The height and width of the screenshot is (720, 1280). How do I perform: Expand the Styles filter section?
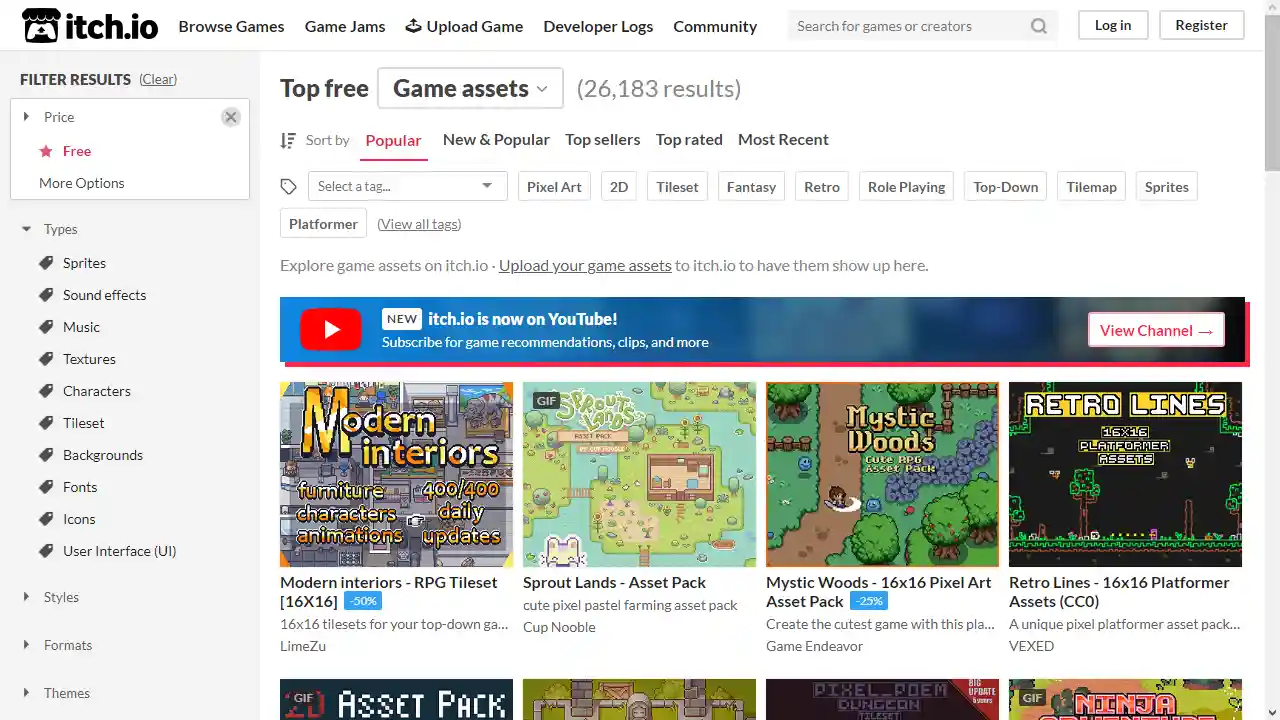[x=61, y=597]
